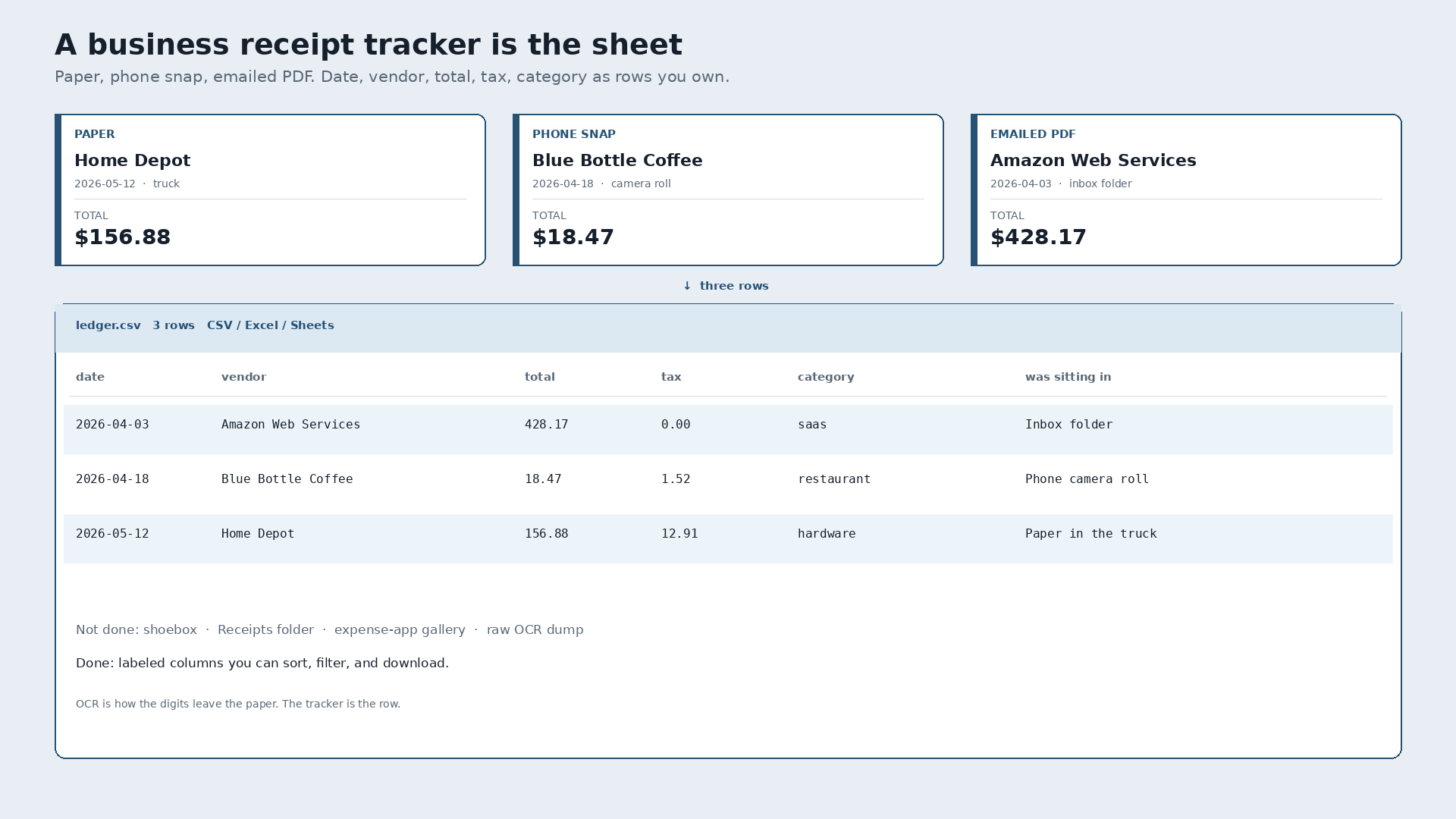Open the Amazon Web Services receipt card
Image resolution: width=1456 pixels, height=819 pixels.
point(1186,190)
